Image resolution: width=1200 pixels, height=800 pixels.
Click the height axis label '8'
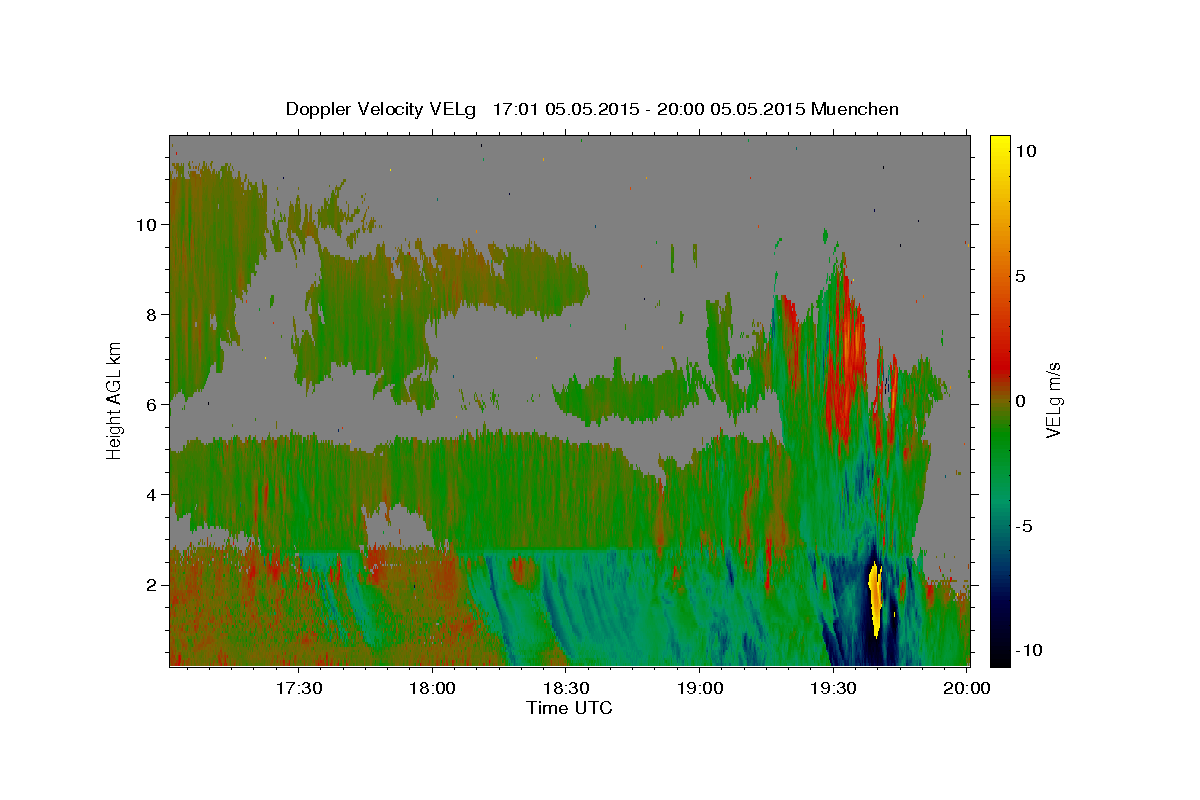click(151, 314)
